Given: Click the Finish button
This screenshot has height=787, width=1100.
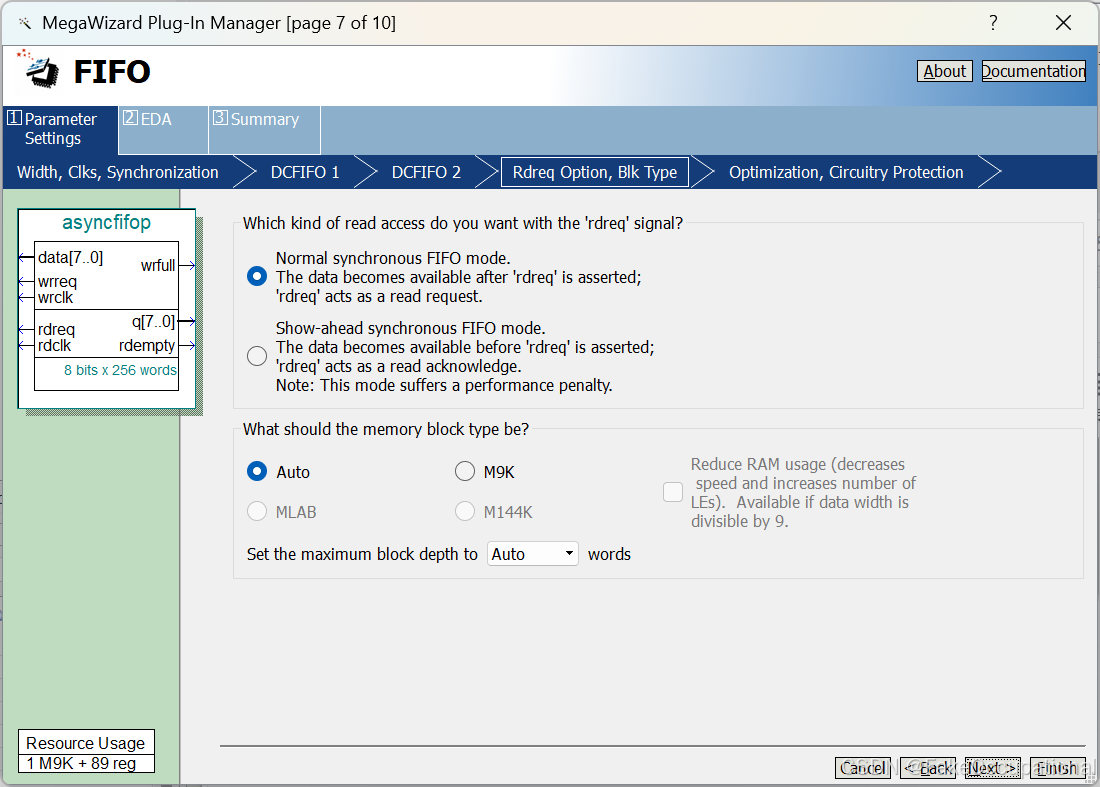Looking at the screenshot, I should [x=1057, y=768].
